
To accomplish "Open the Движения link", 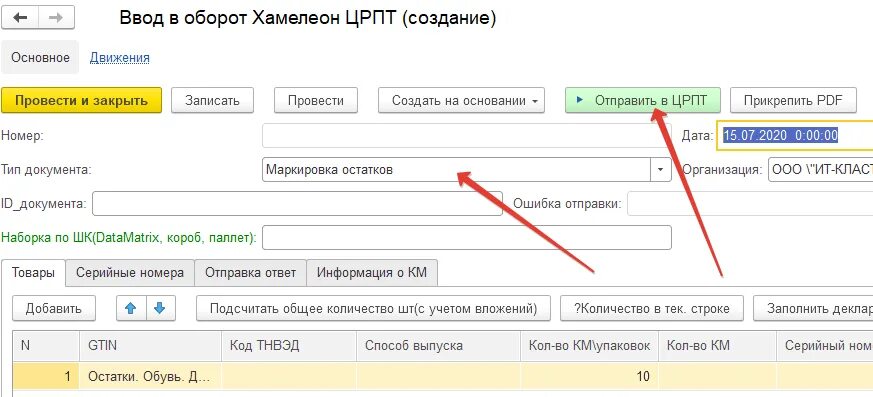I will tap(120, 57).
